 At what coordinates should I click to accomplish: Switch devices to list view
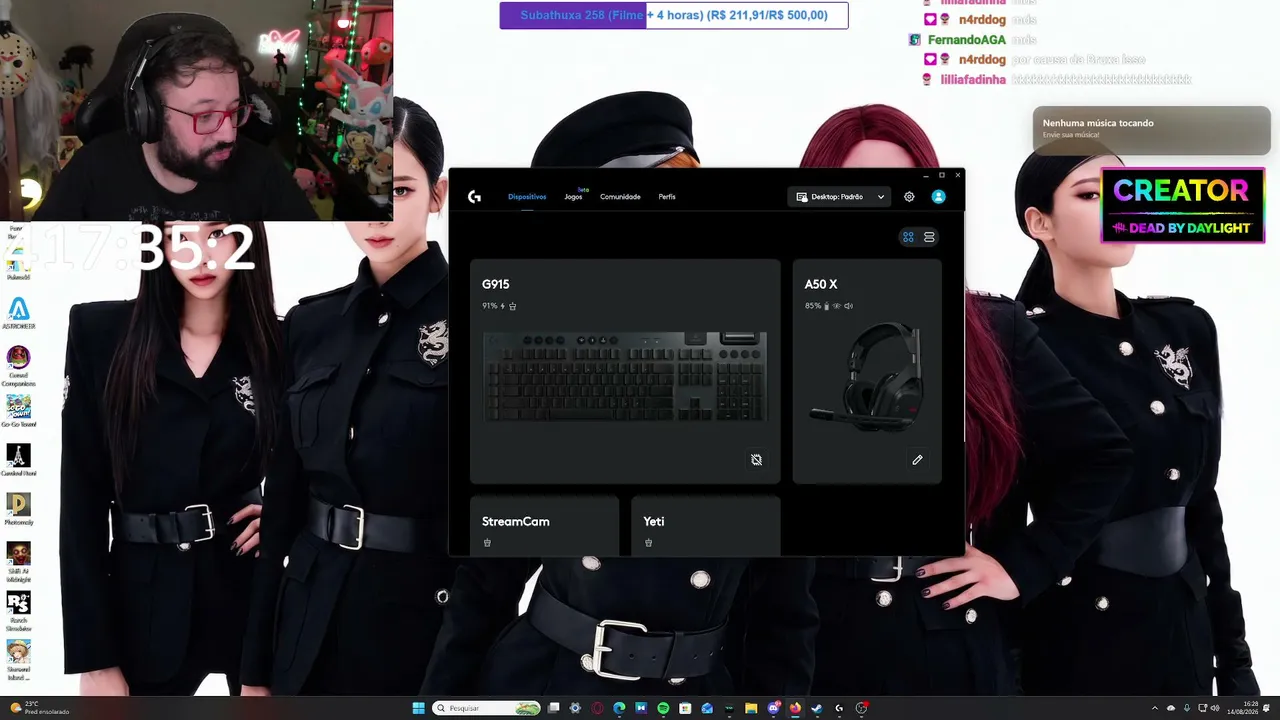click(929, 237)
